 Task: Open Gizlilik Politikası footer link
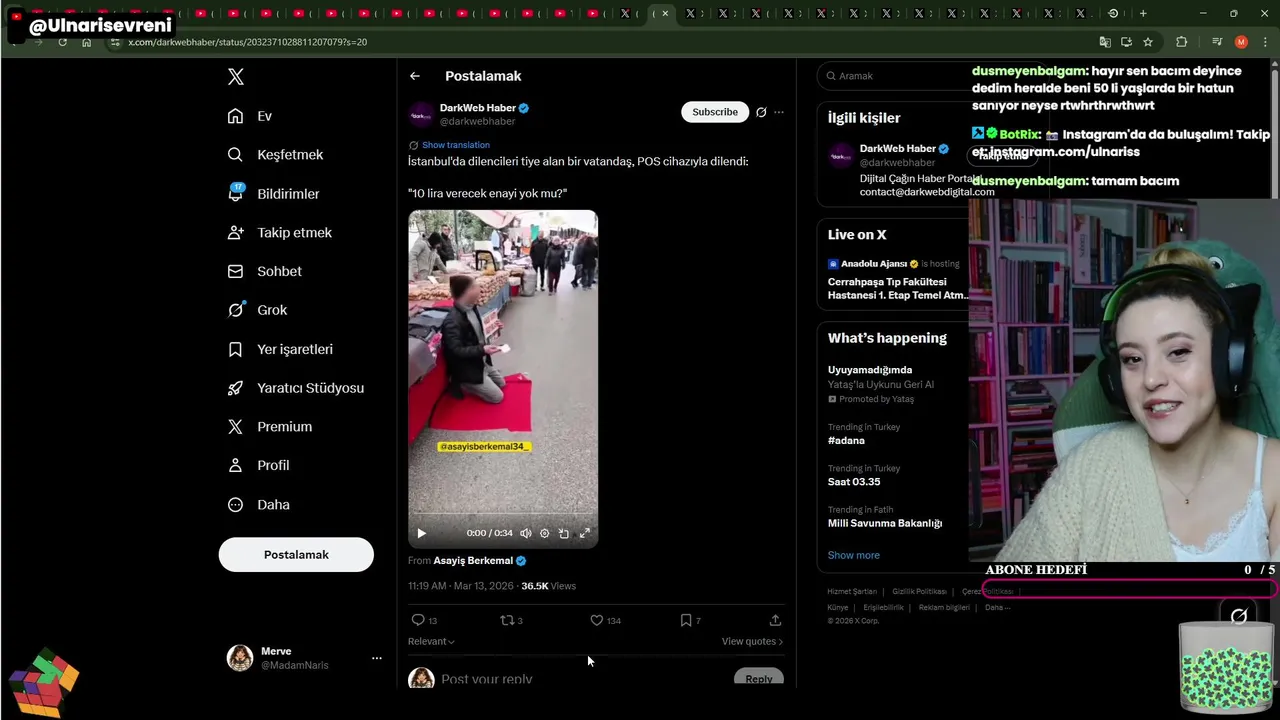[919, 591]
